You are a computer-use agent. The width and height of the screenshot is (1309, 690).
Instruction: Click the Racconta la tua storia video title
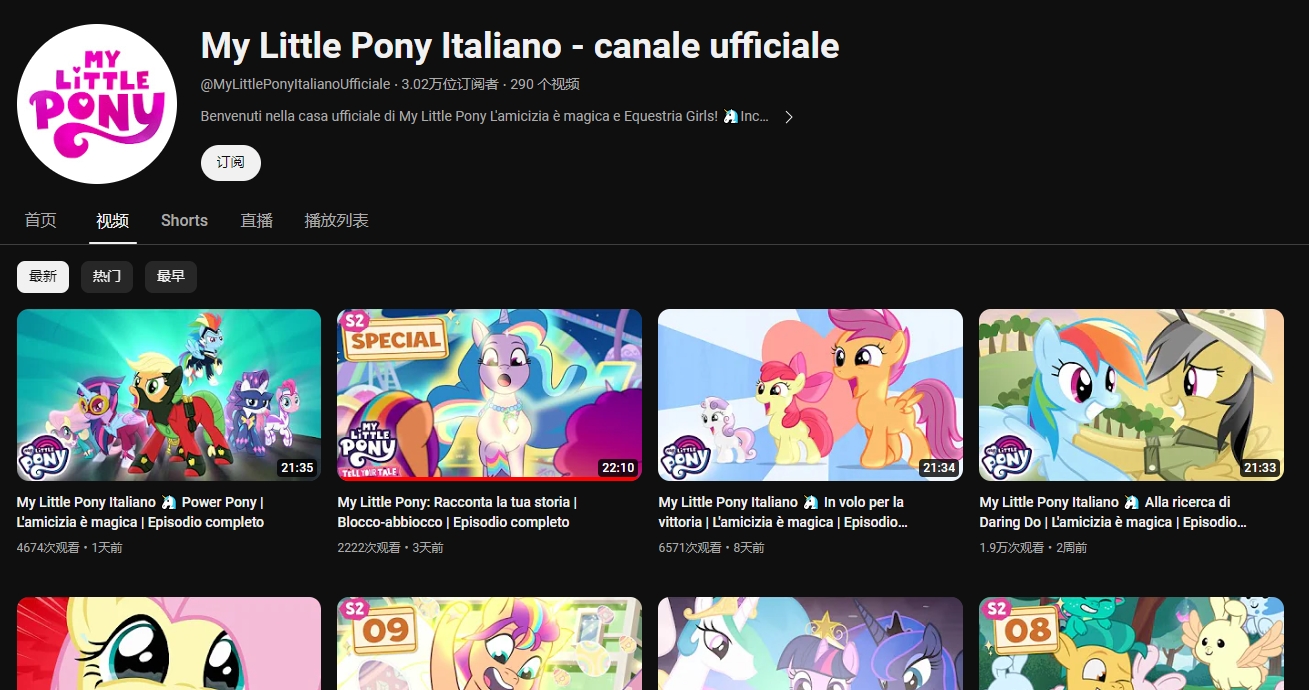(x=458, y=512)
